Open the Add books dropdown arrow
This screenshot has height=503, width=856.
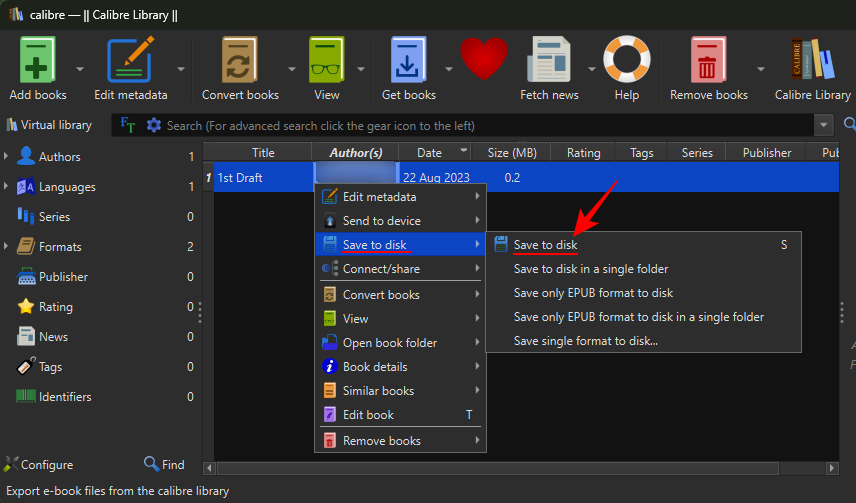(x=80, y=69)
